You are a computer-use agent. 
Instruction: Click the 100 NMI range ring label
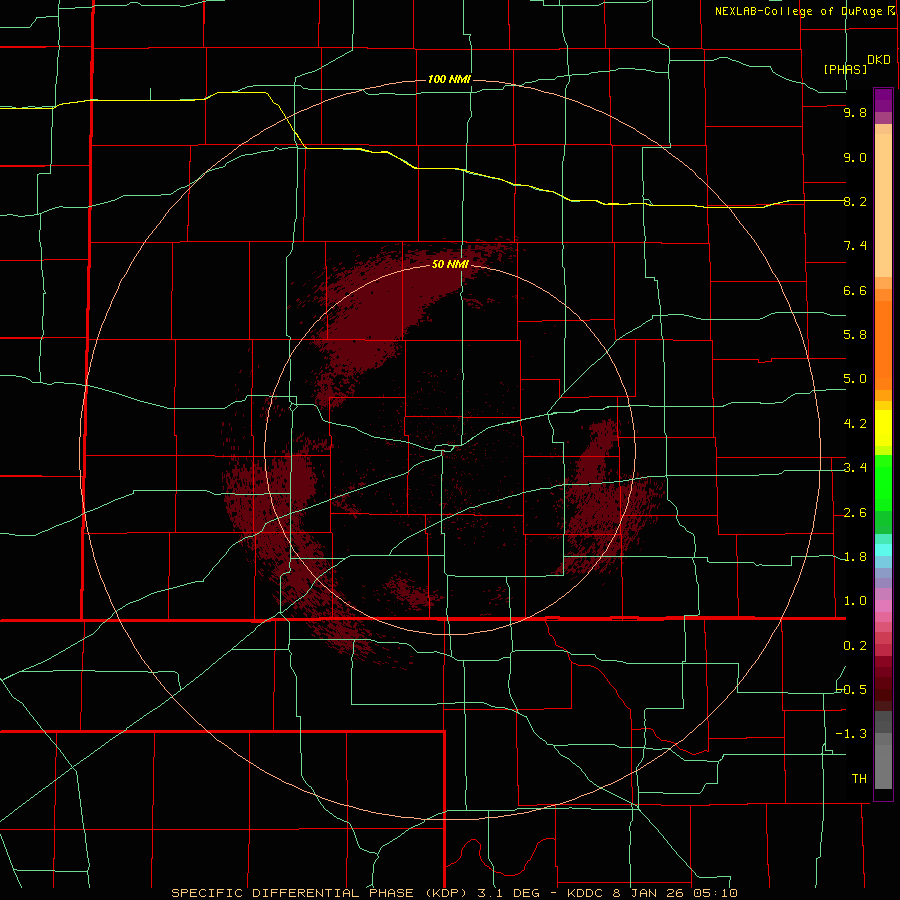point(449,79)
